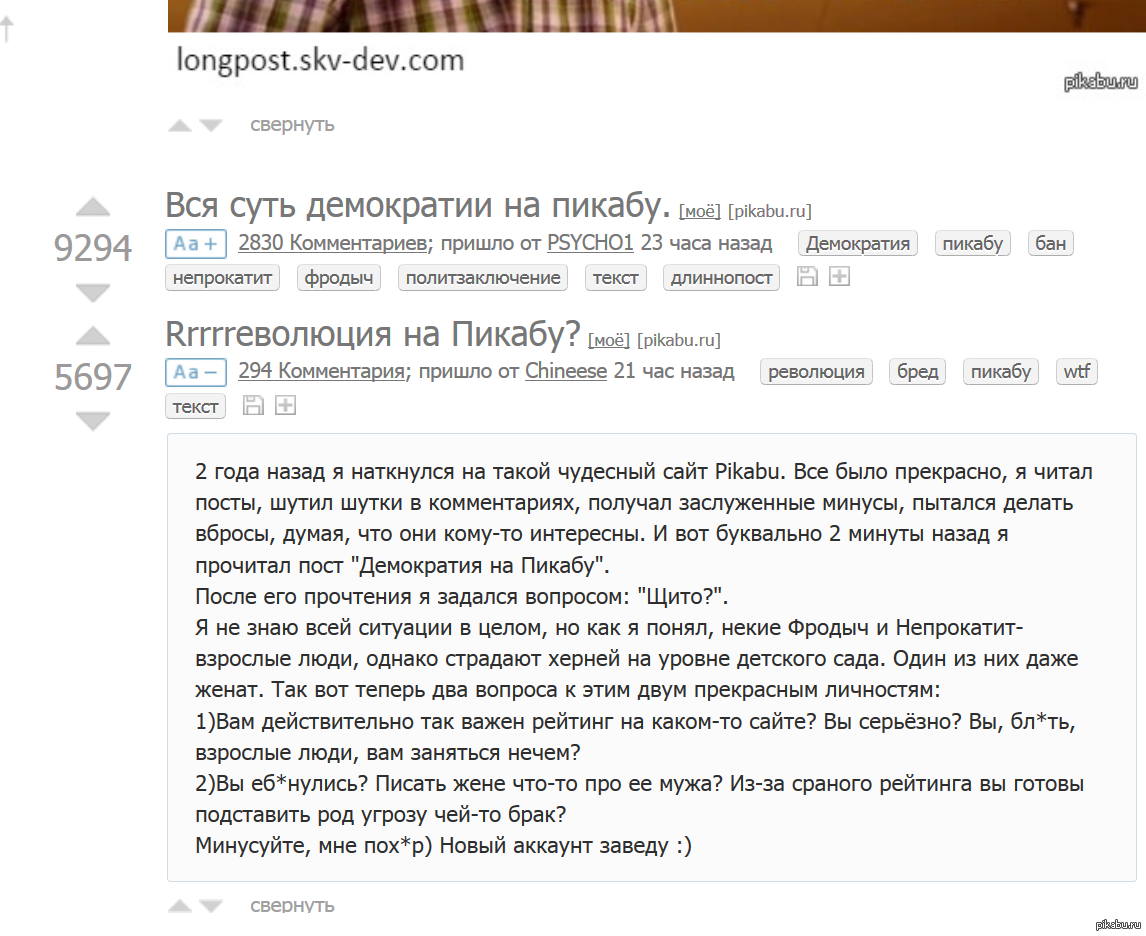Collapse text with Aa− toggle

(x=196, y=372)
